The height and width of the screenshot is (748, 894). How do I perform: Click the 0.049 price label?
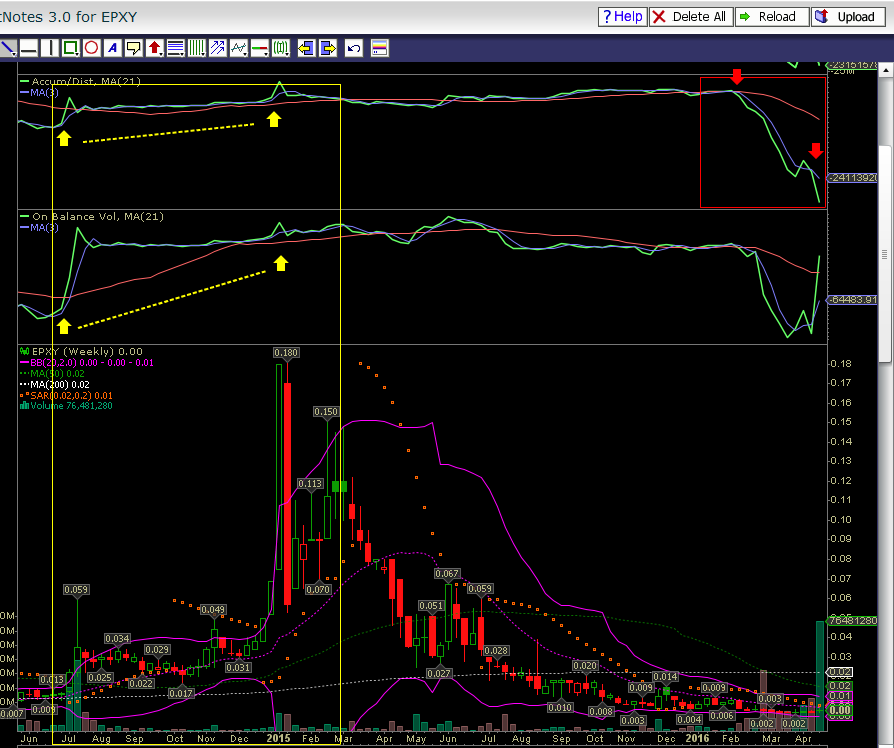213,610
